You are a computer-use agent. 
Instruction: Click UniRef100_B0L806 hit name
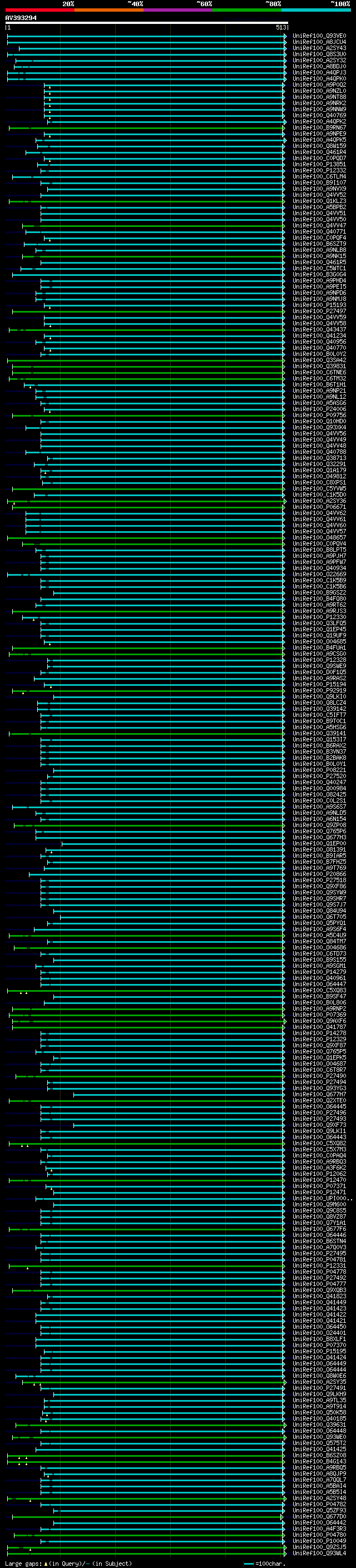pos(319,1002)
